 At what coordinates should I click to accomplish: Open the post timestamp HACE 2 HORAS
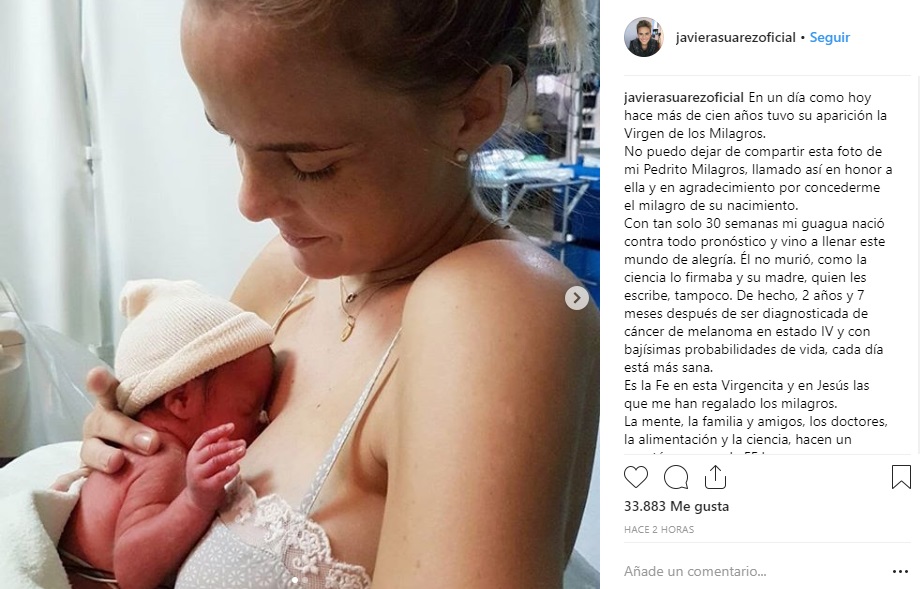[x=659, y=530]
